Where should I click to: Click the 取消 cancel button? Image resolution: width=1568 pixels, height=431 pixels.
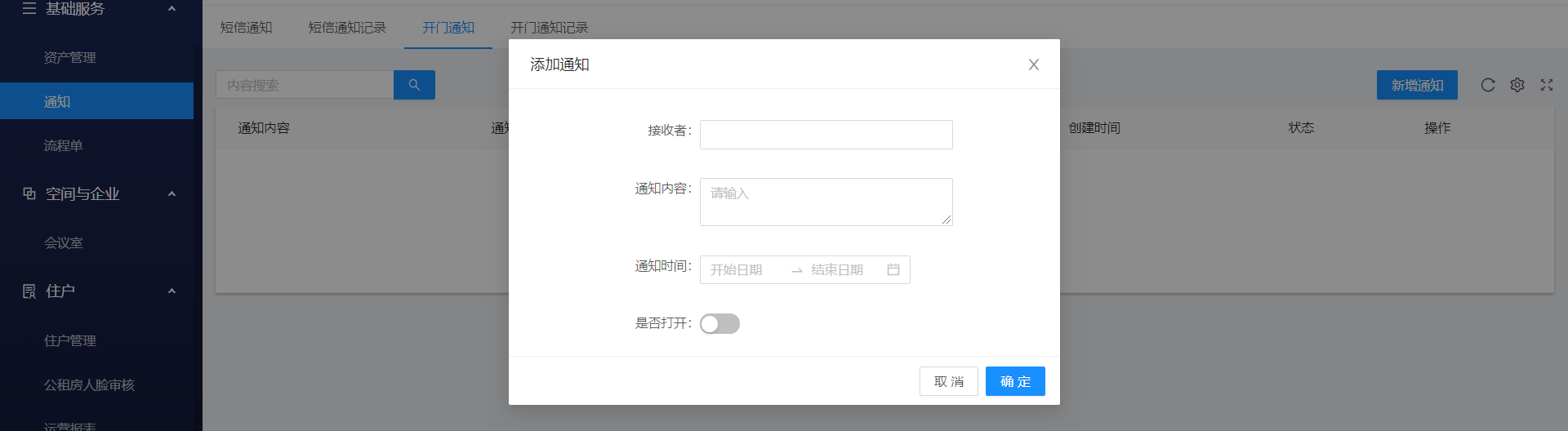948,381
